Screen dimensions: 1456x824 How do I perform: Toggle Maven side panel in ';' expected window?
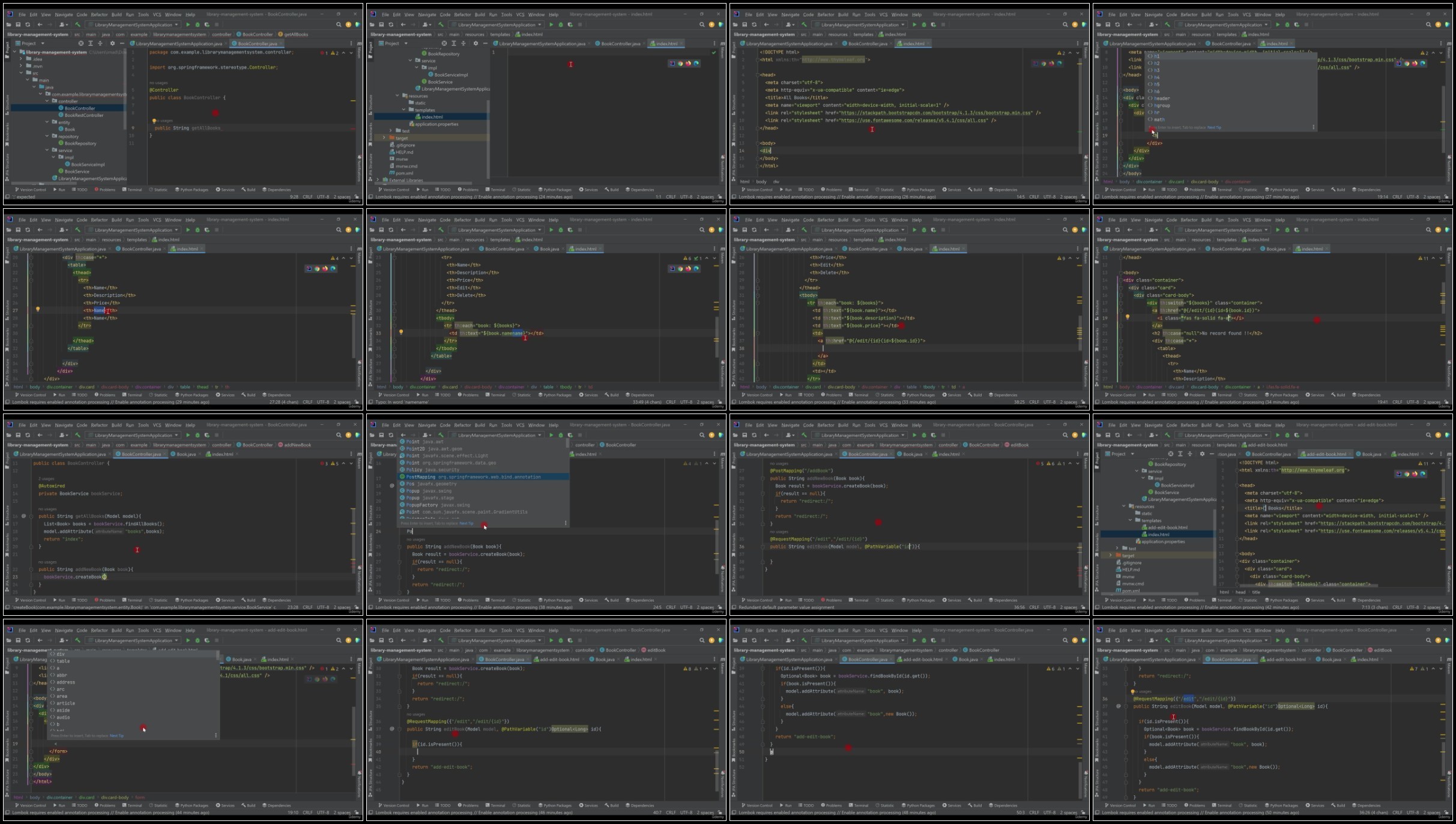(x=360, y=51)
